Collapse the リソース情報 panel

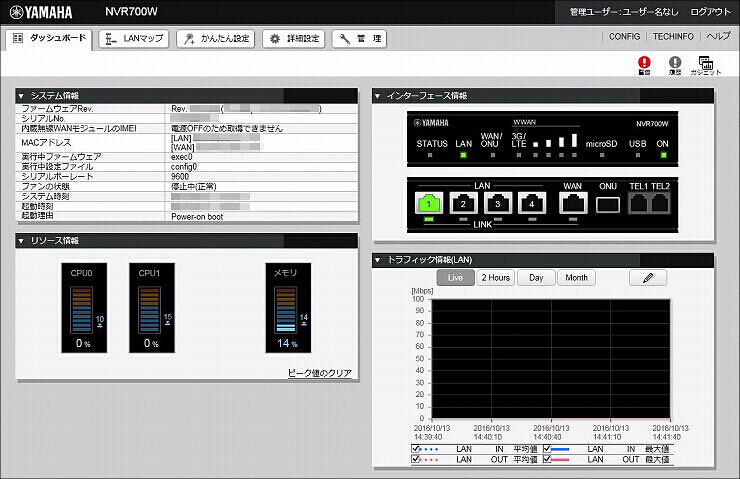pos(21,241)
